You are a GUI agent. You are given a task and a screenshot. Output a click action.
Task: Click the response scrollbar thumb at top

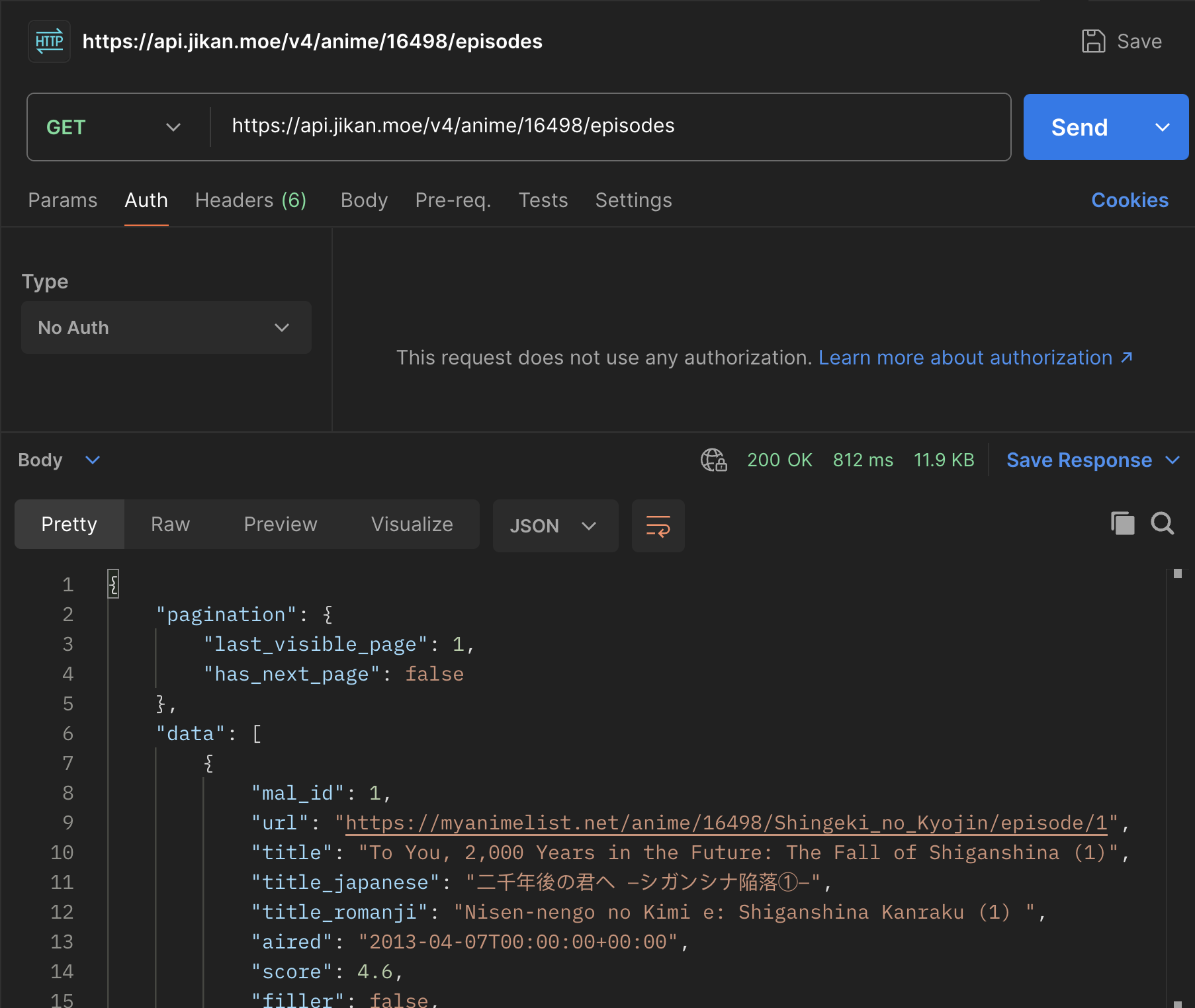(1177, 573)
